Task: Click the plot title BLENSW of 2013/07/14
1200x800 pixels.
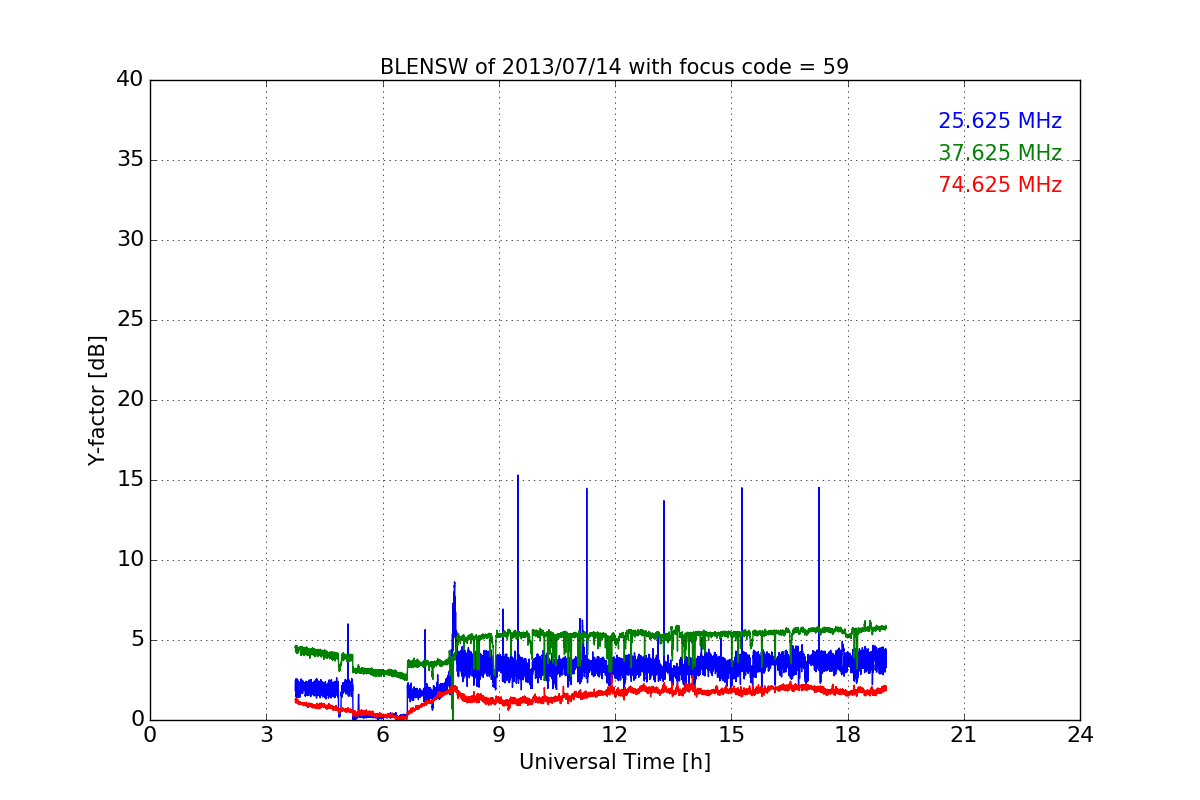Action: click(614, 67)
